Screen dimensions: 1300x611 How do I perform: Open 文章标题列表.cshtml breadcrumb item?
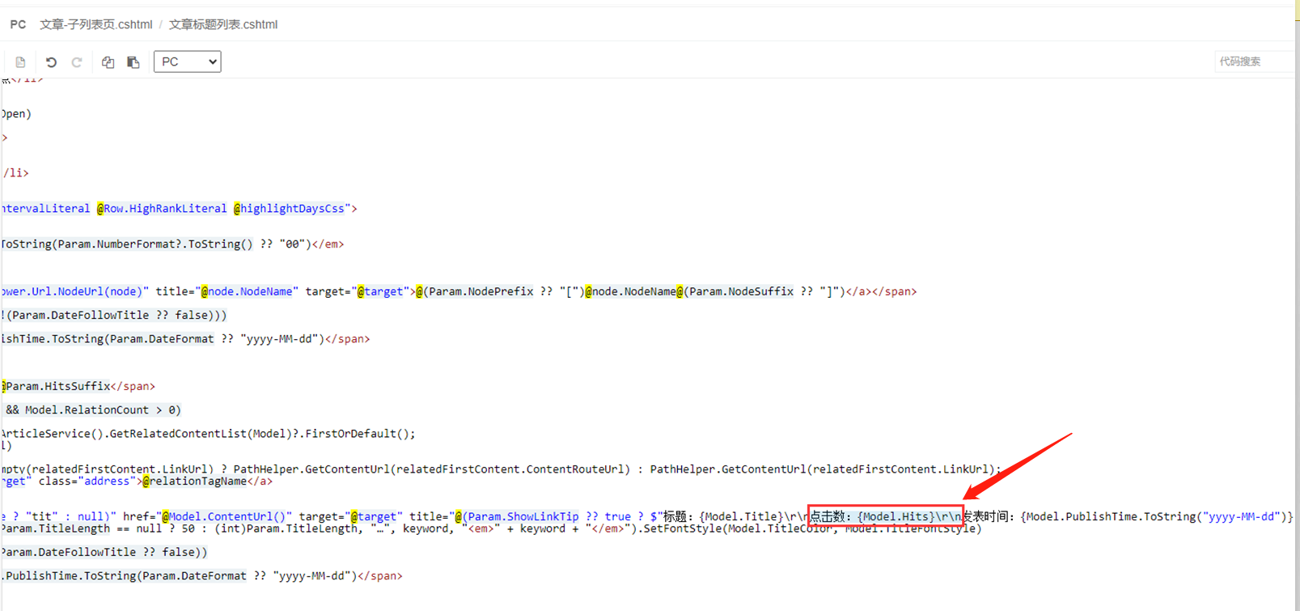(223, 24)
